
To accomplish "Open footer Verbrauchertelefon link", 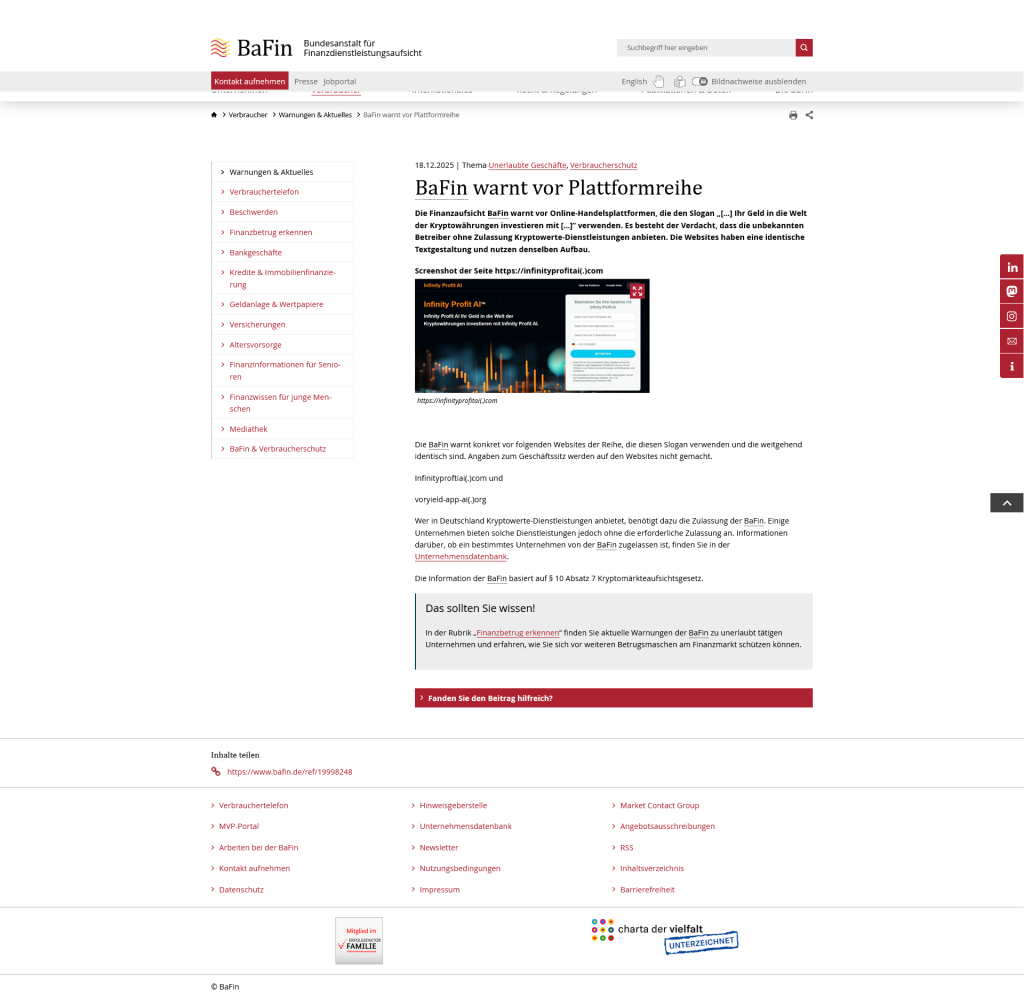I will tap(253, 805).
